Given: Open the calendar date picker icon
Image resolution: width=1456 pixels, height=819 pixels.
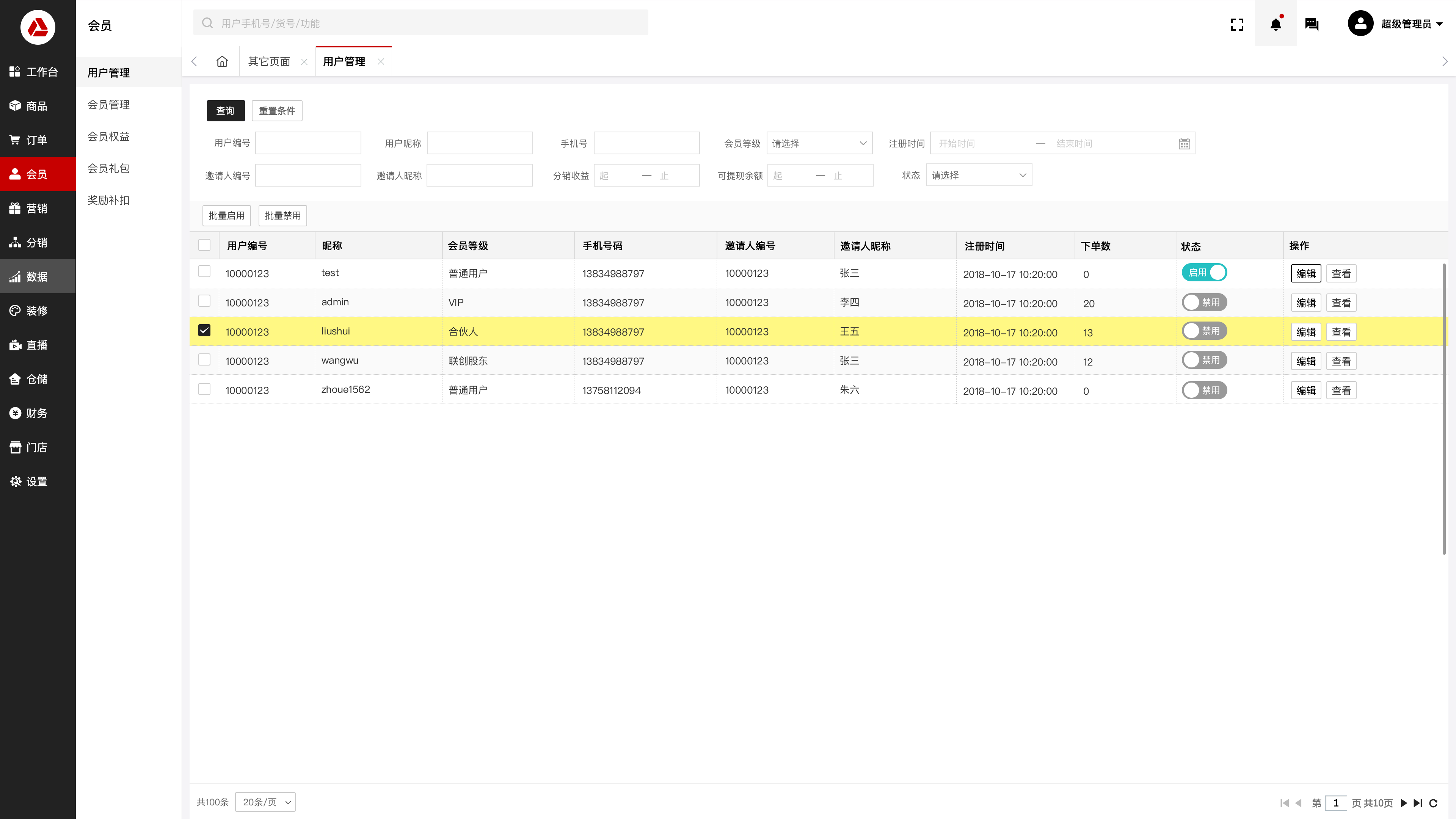Looking at the screenshot, I should pyautogui.click(x=1184, y=144).
